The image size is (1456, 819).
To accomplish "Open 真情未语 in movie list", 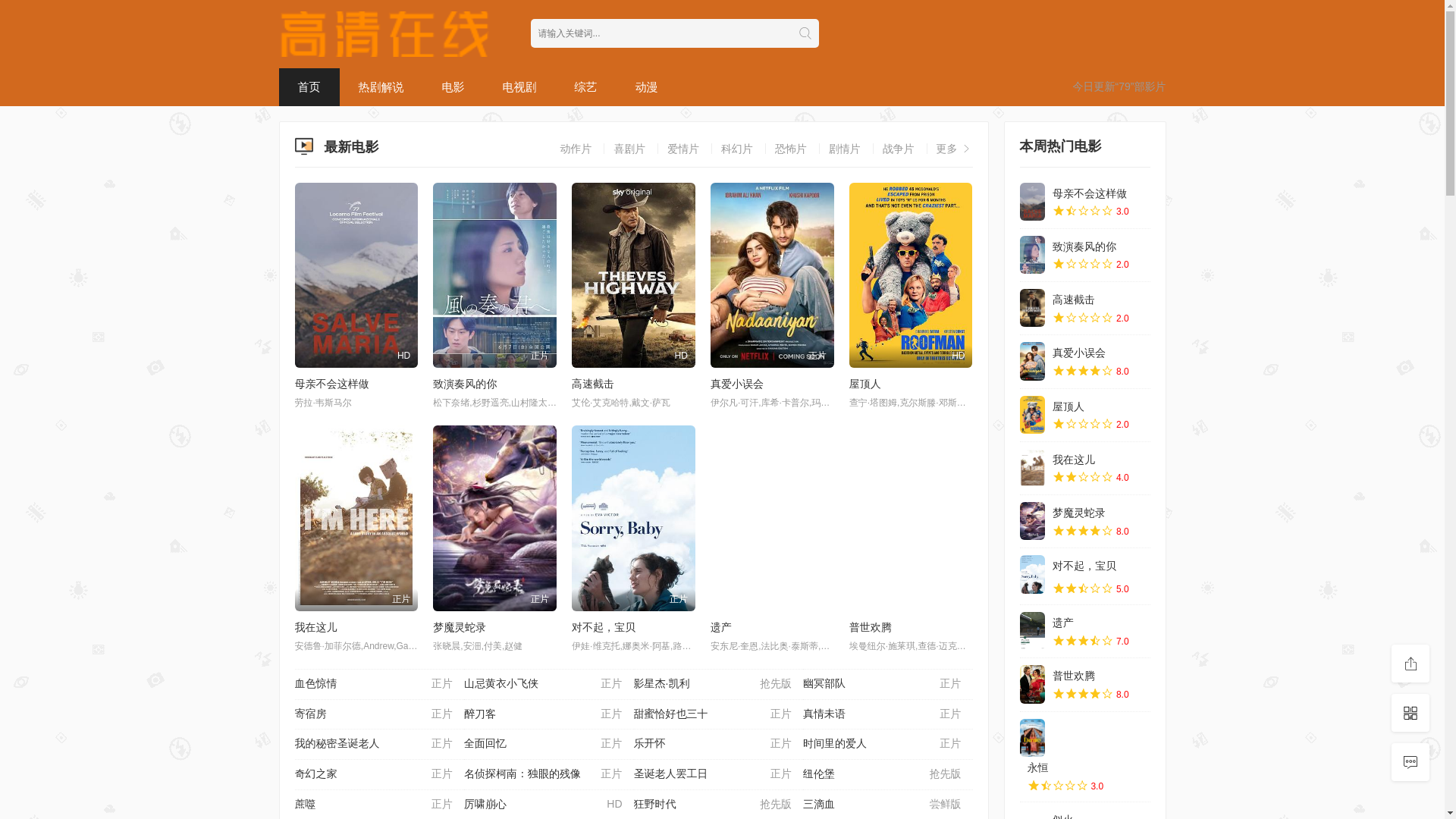I will 824,714.
